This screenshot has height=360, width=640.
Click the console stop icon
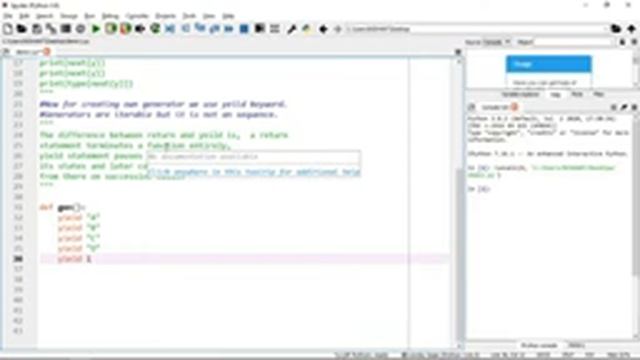pos(613,107)
